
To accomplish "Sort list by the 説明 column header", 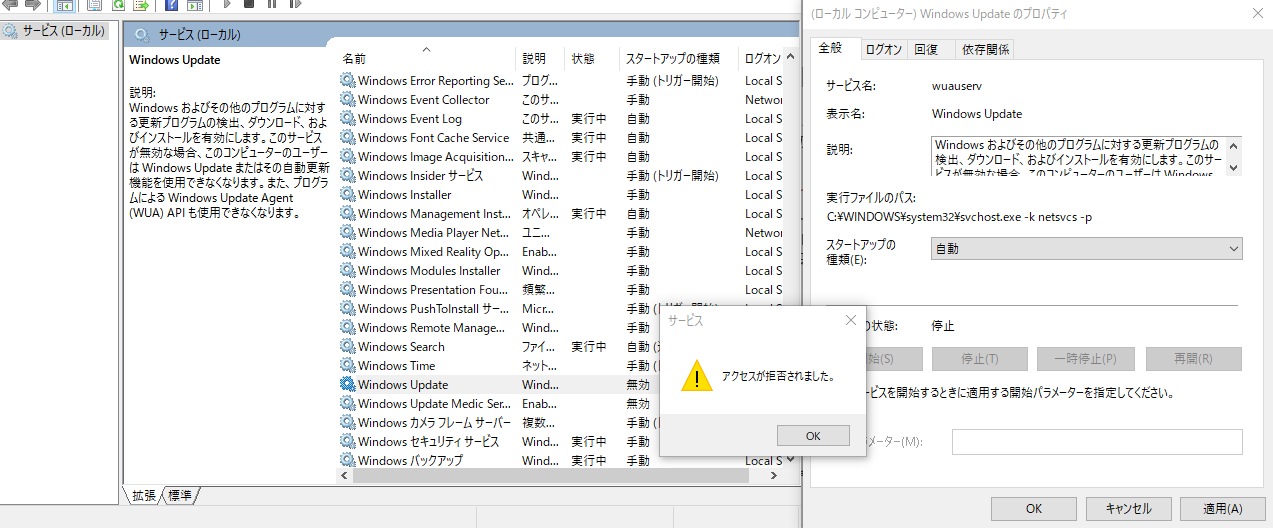I will point(541,59).
